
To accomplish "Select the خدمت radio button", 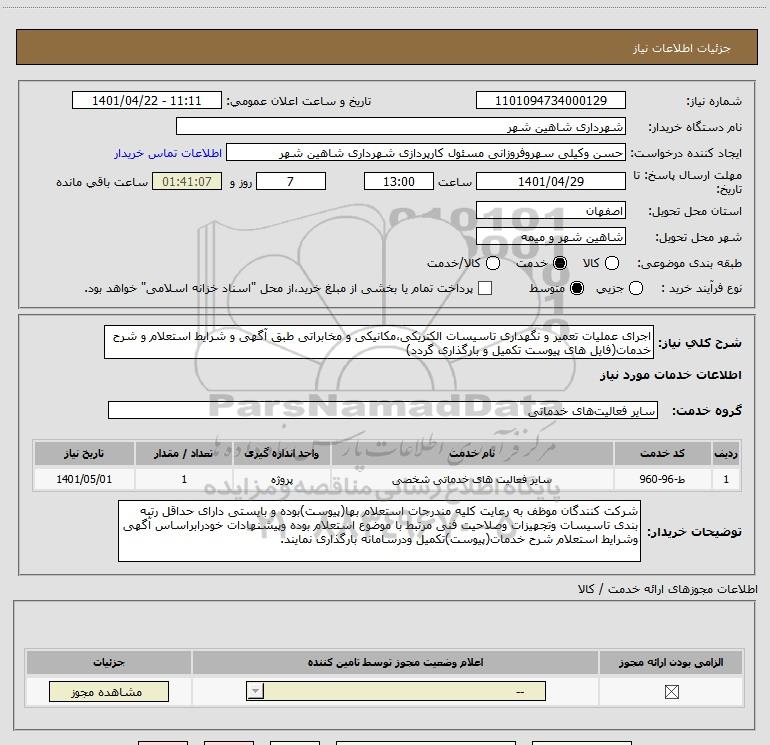I will (x=559, y=263).
